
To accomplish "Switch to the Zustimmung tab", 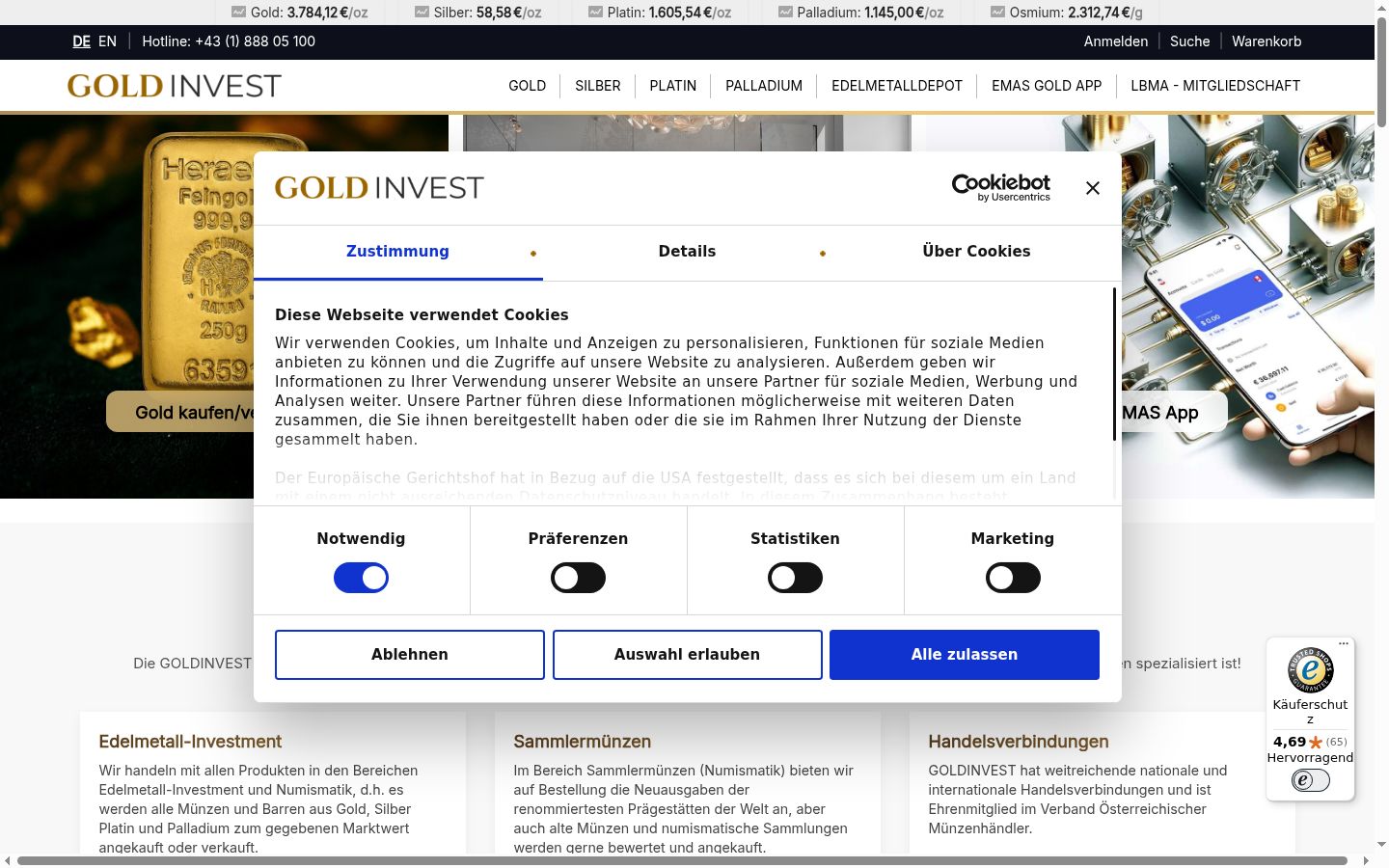I will 397,252.
